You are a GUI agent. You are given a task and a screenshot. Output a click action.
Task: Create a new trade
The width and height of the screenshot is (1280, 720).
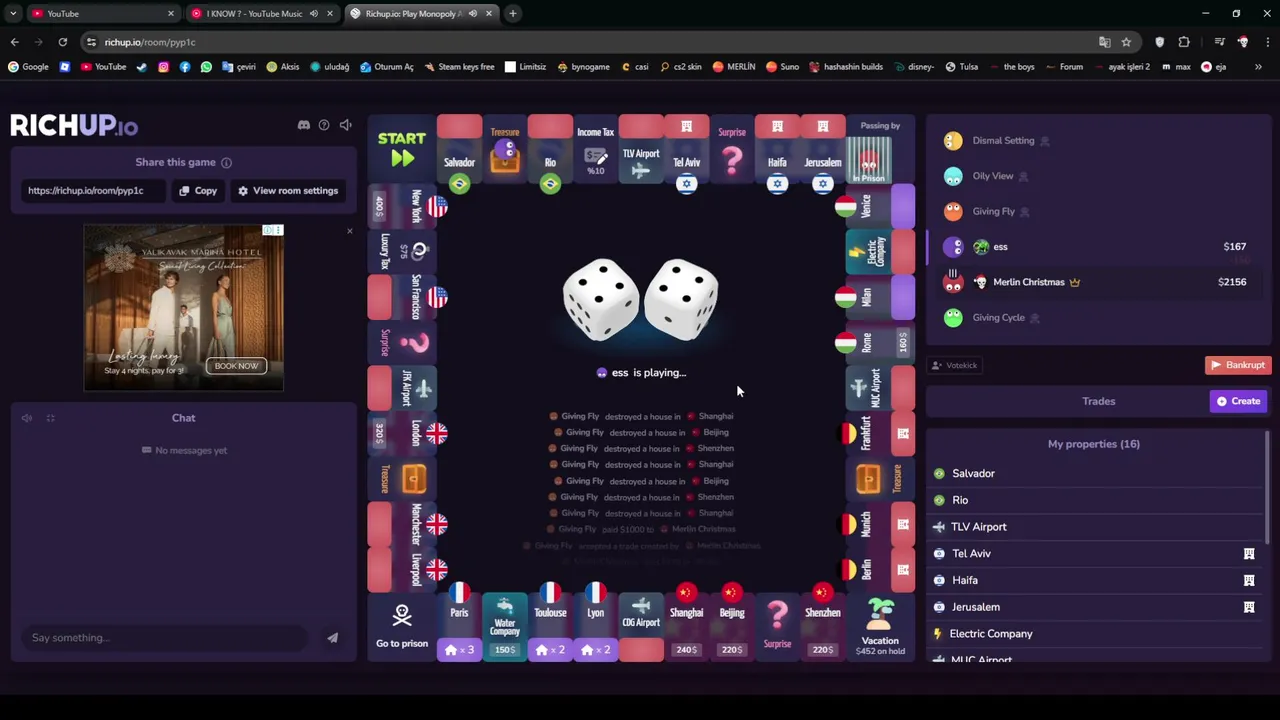1239,401
